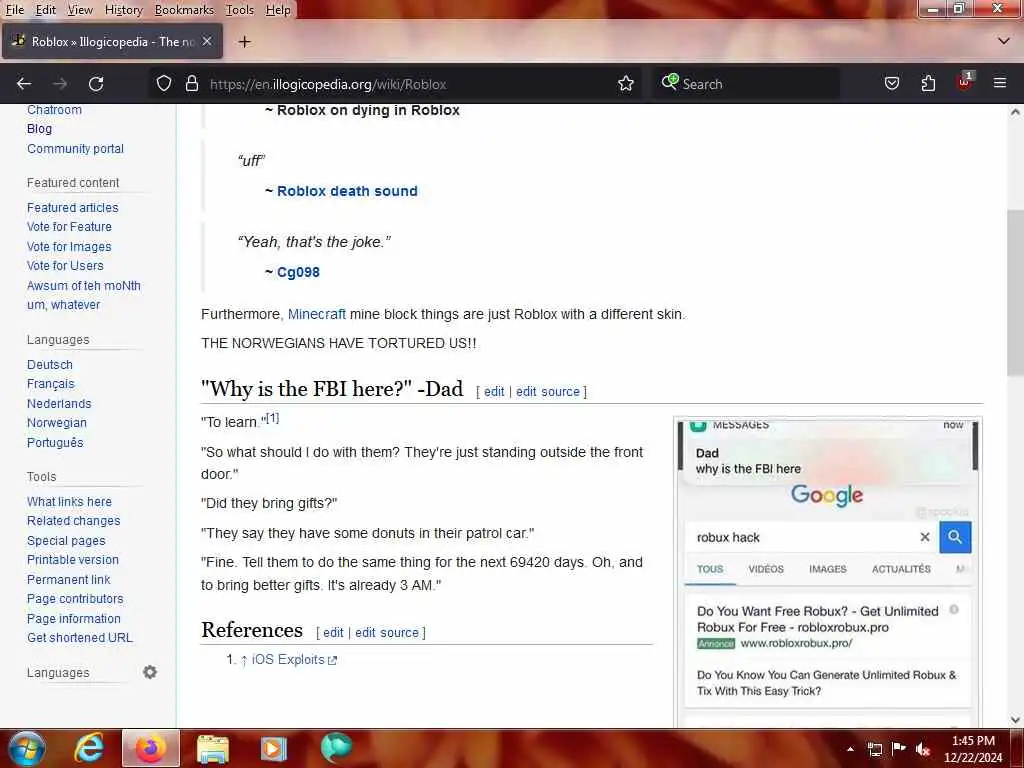Open What links here tool
1024x768 pixels.
click(x=69, y=502)
